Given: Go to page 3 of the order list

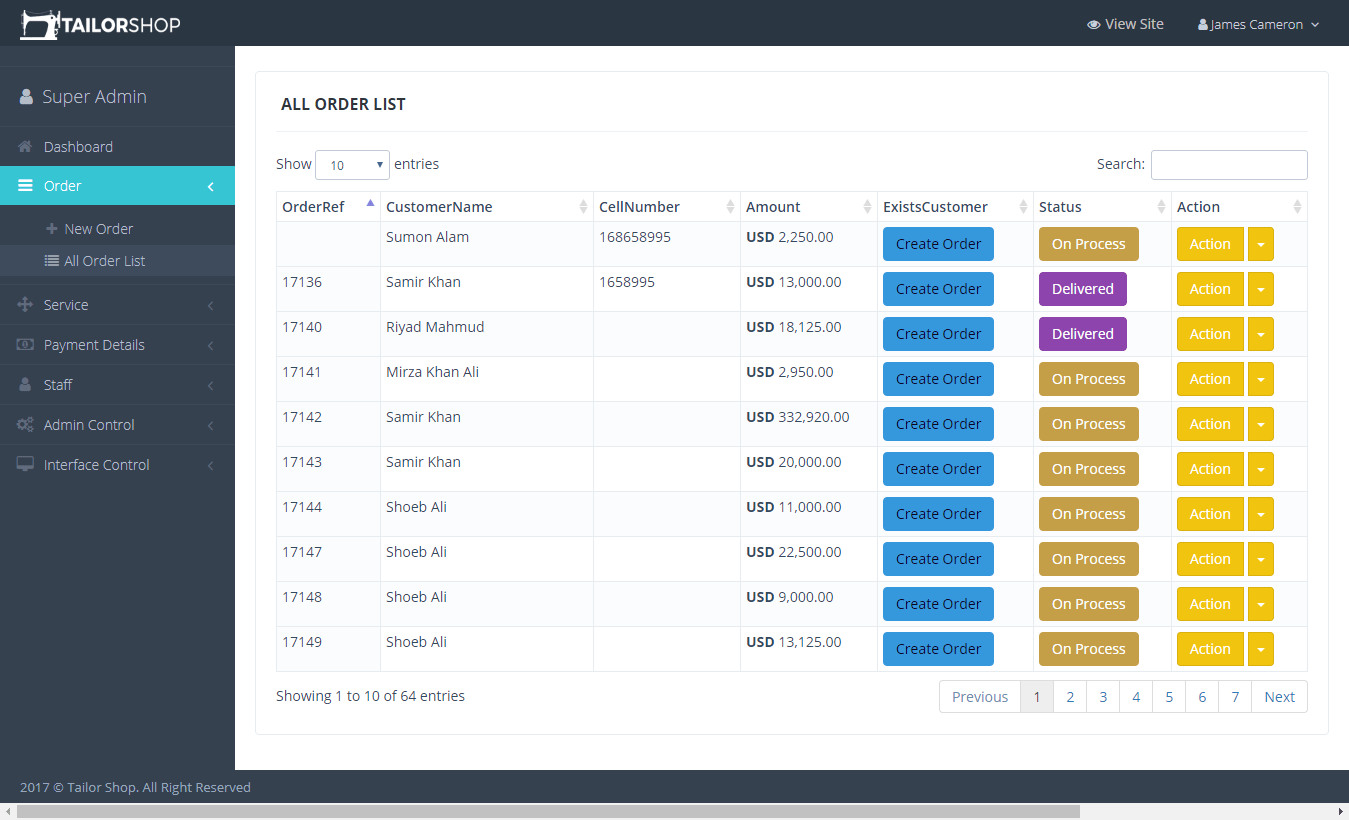Looking at the screenshot, I should point(1102,696).
